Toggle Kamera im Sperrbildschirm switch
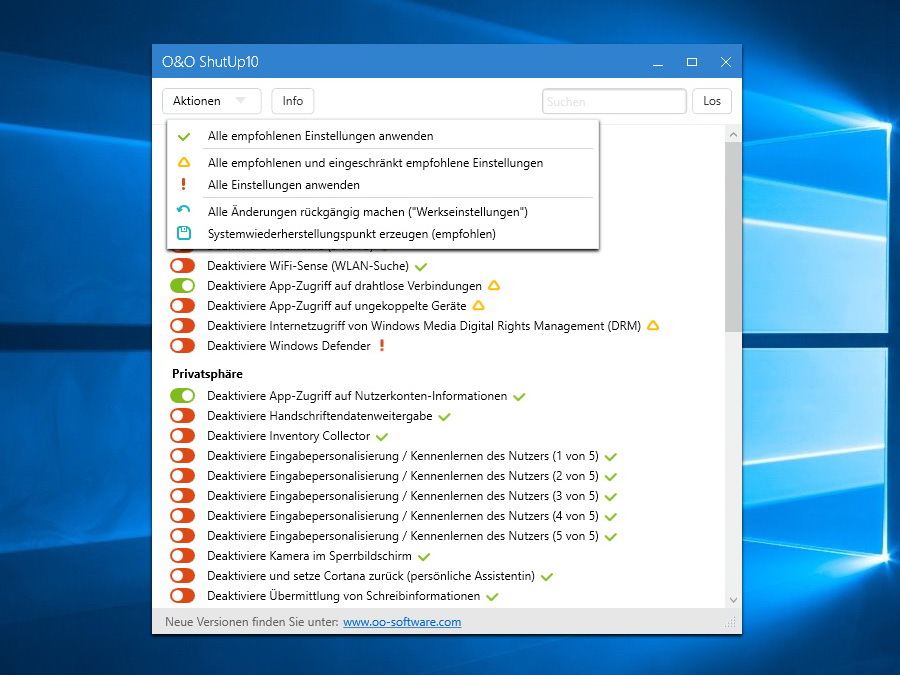This screenshot has width=900, height=675. [183, 556]
